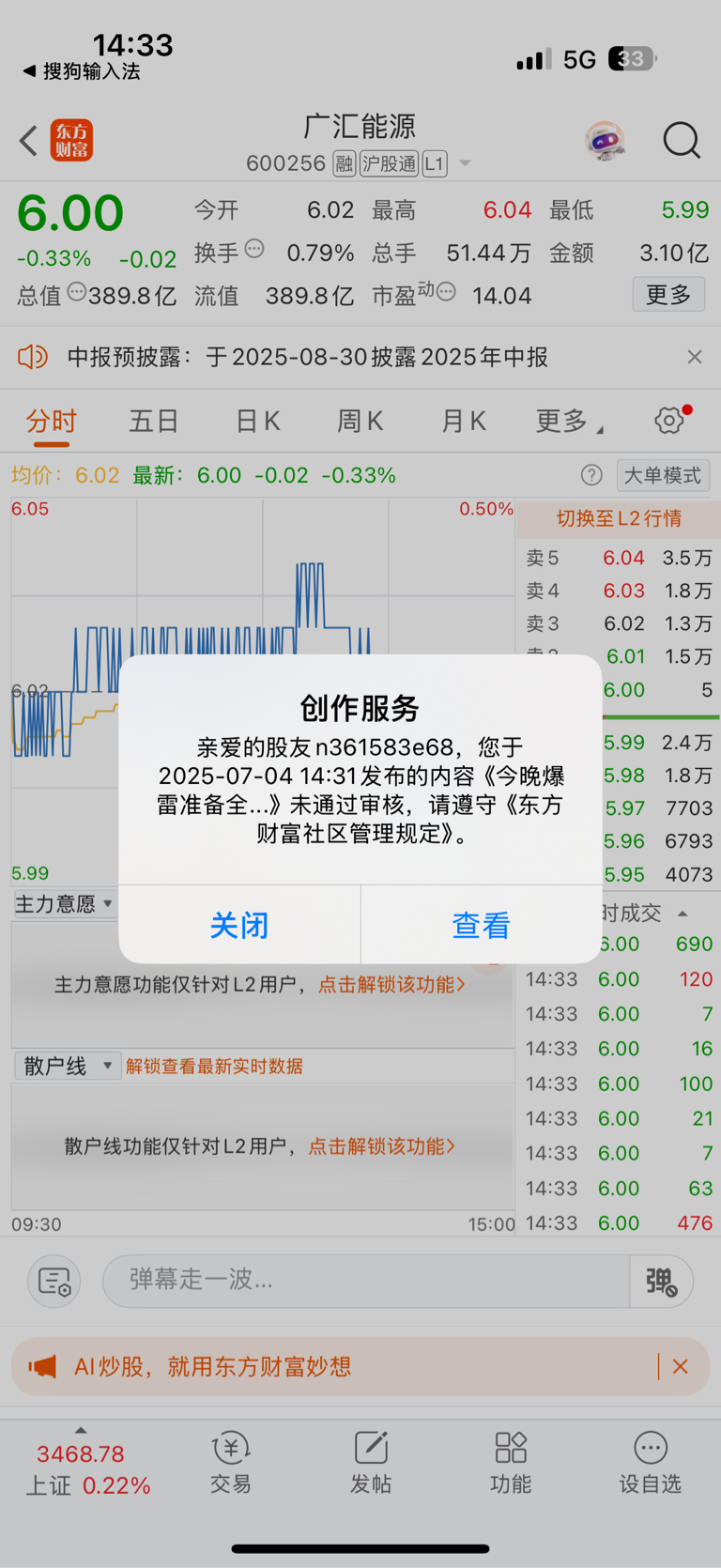Switch to the 日K tab

[257, 421]
